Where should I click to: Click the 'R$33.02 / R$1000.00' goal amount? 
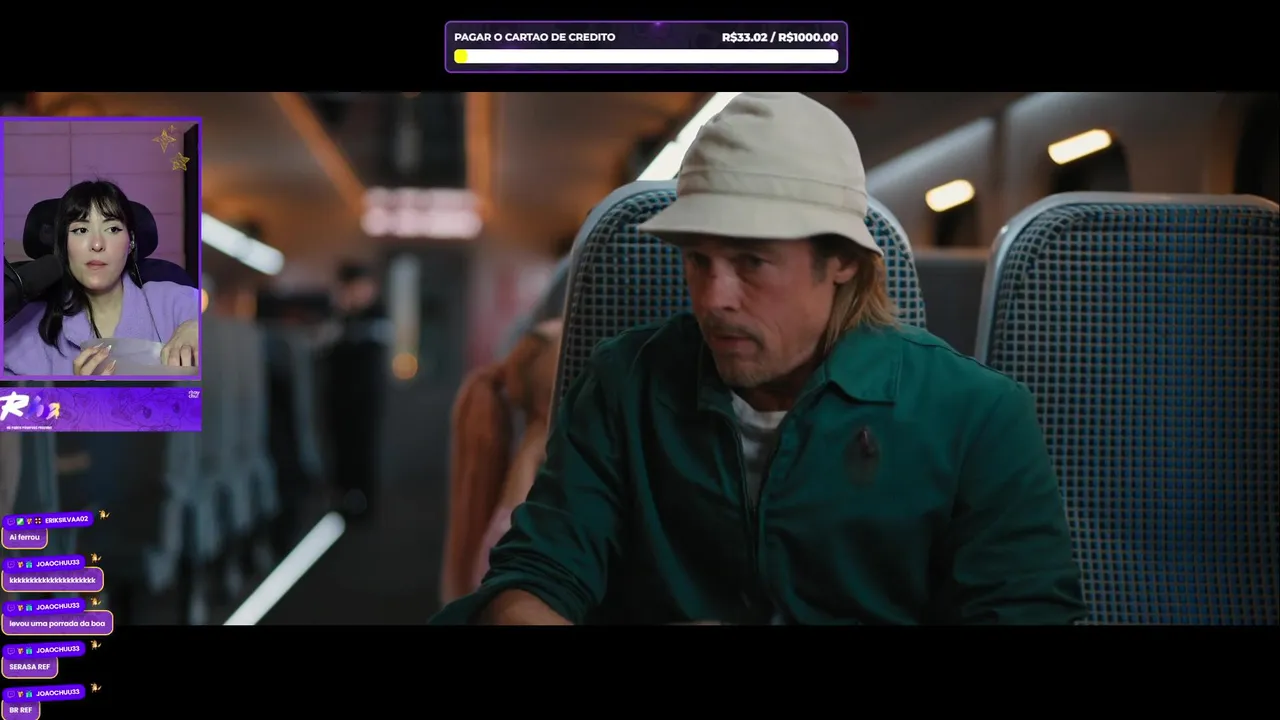tap(780, 37)
